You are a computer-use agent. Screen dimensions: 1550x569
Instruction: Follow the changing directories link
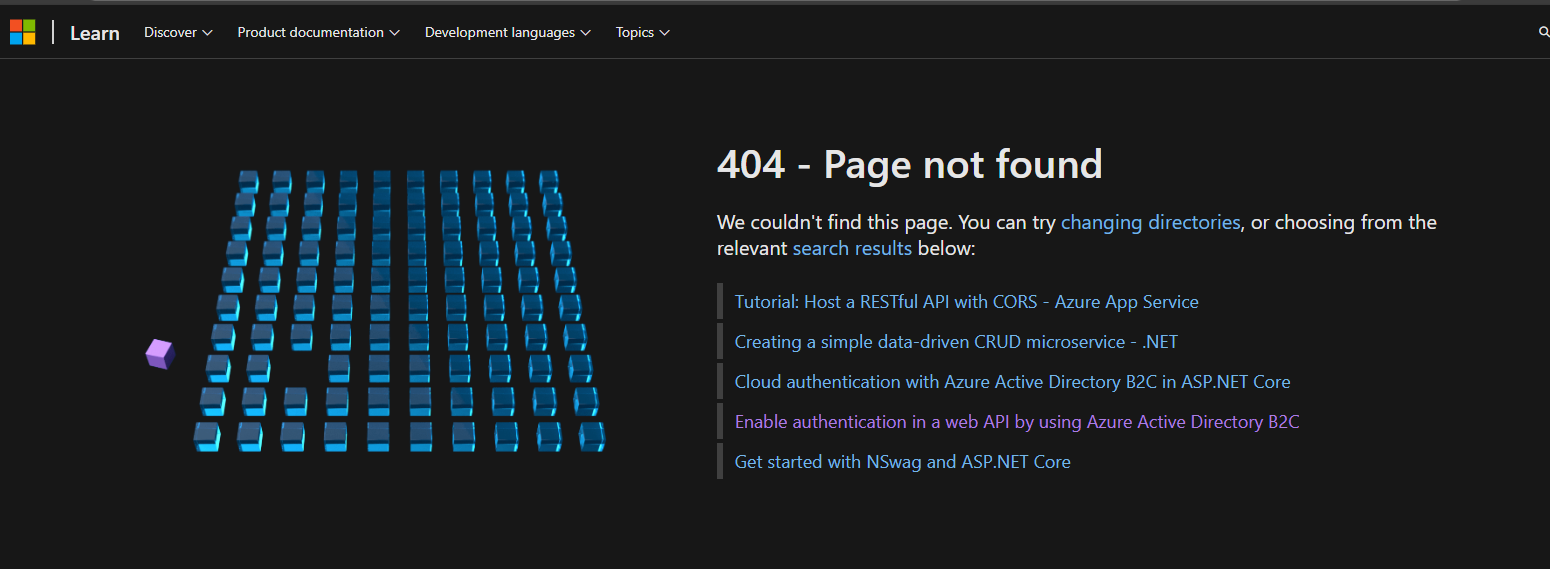[1150, 222]
